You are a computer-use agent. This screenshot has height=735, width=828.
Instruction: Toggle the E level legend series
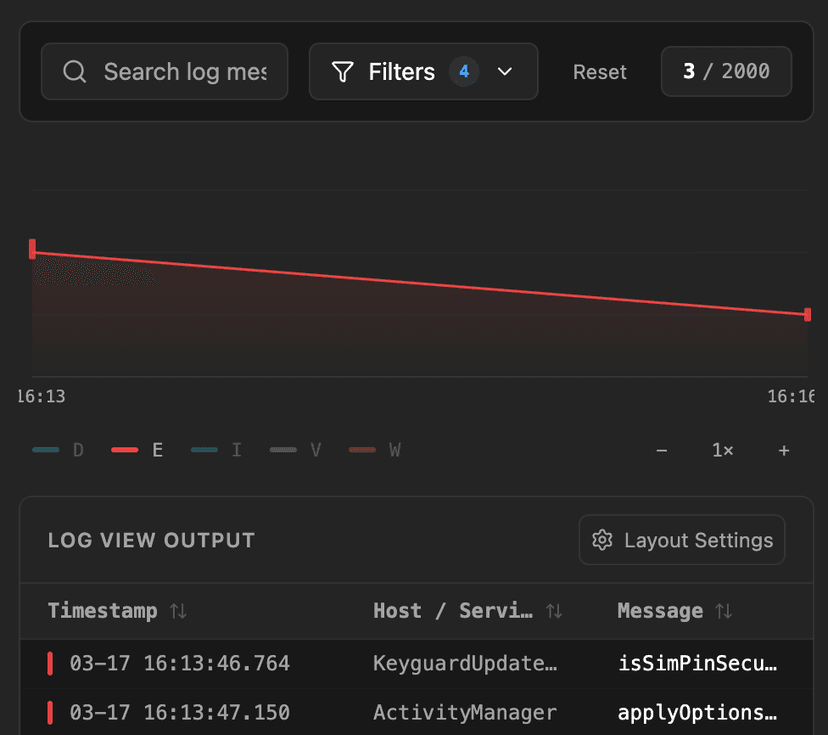click(137, 450)
